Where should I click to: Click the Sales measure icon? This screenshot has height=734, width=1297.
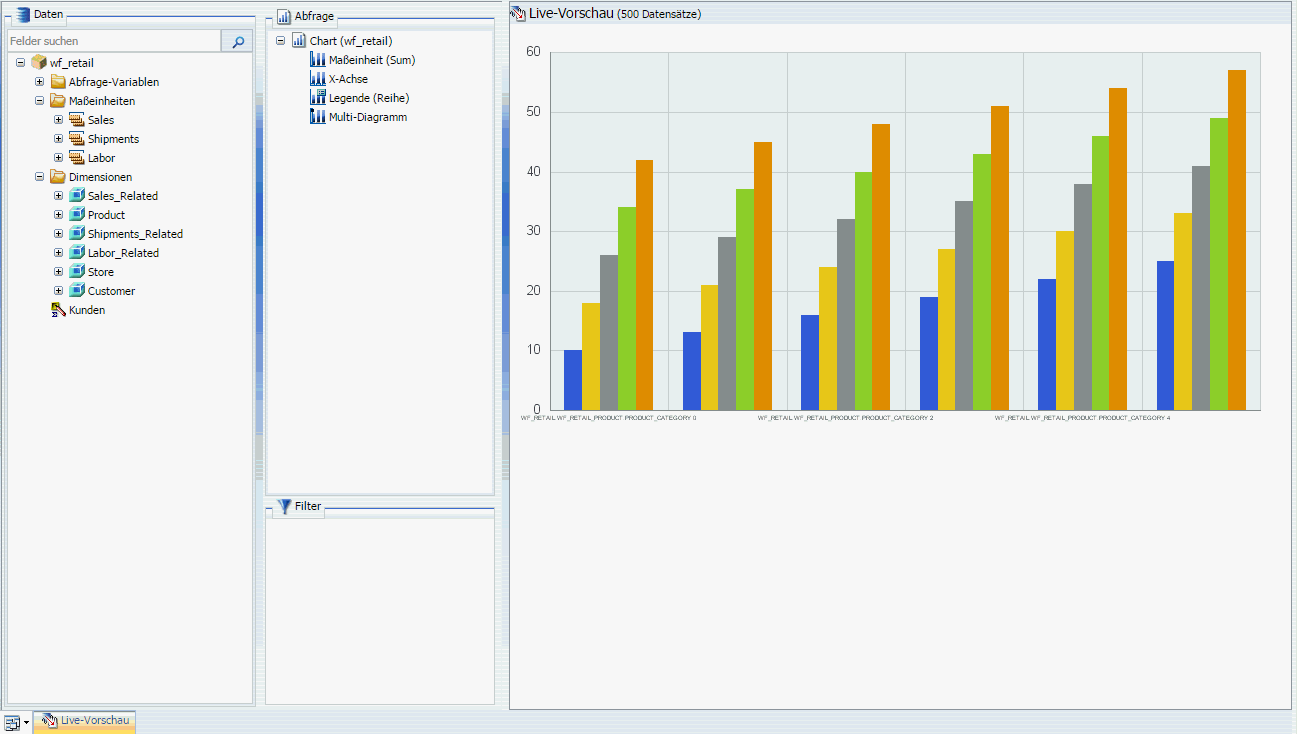(x=77, y=120)
